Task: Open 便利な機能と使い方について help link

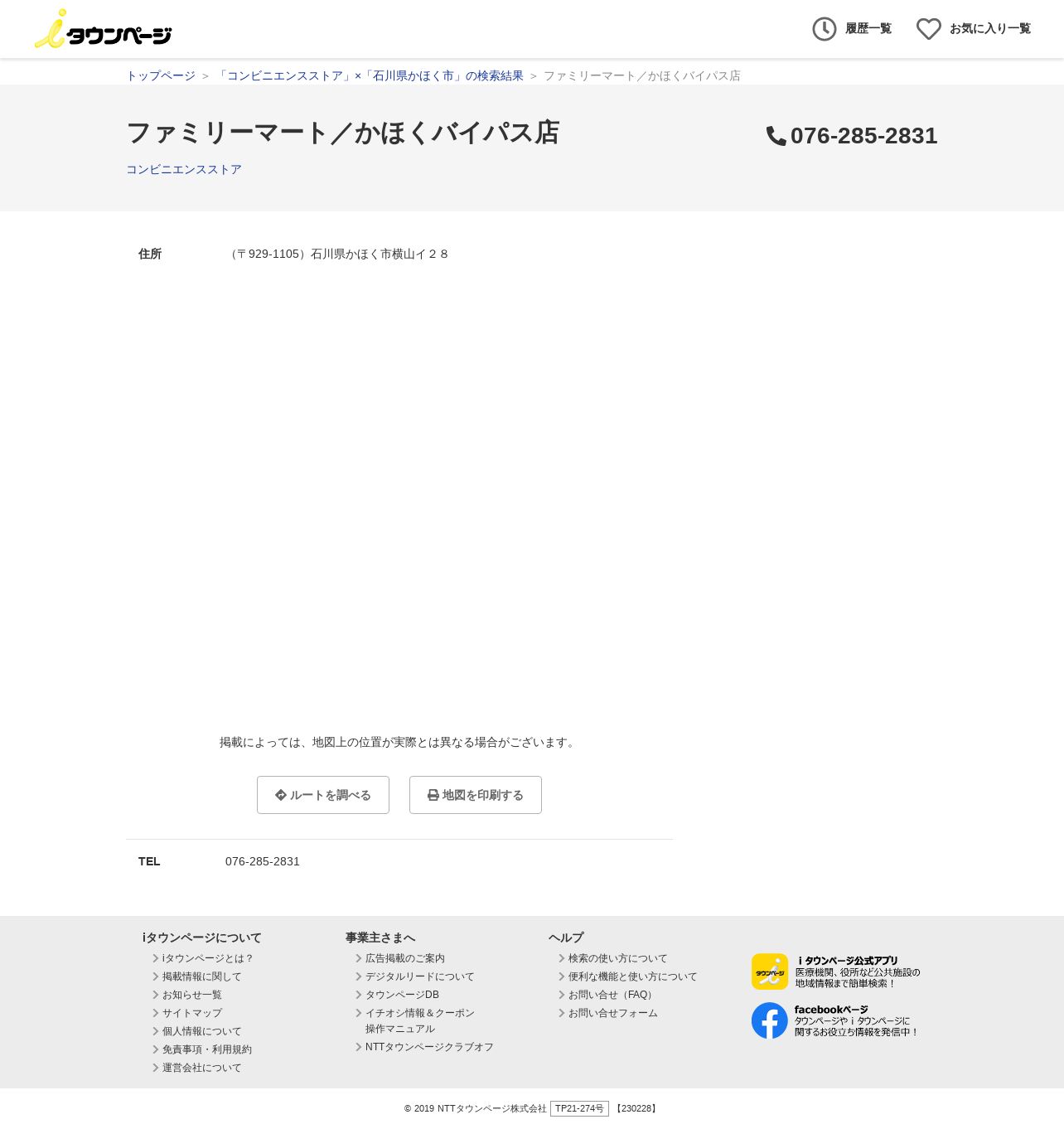Action: point(633,976)
